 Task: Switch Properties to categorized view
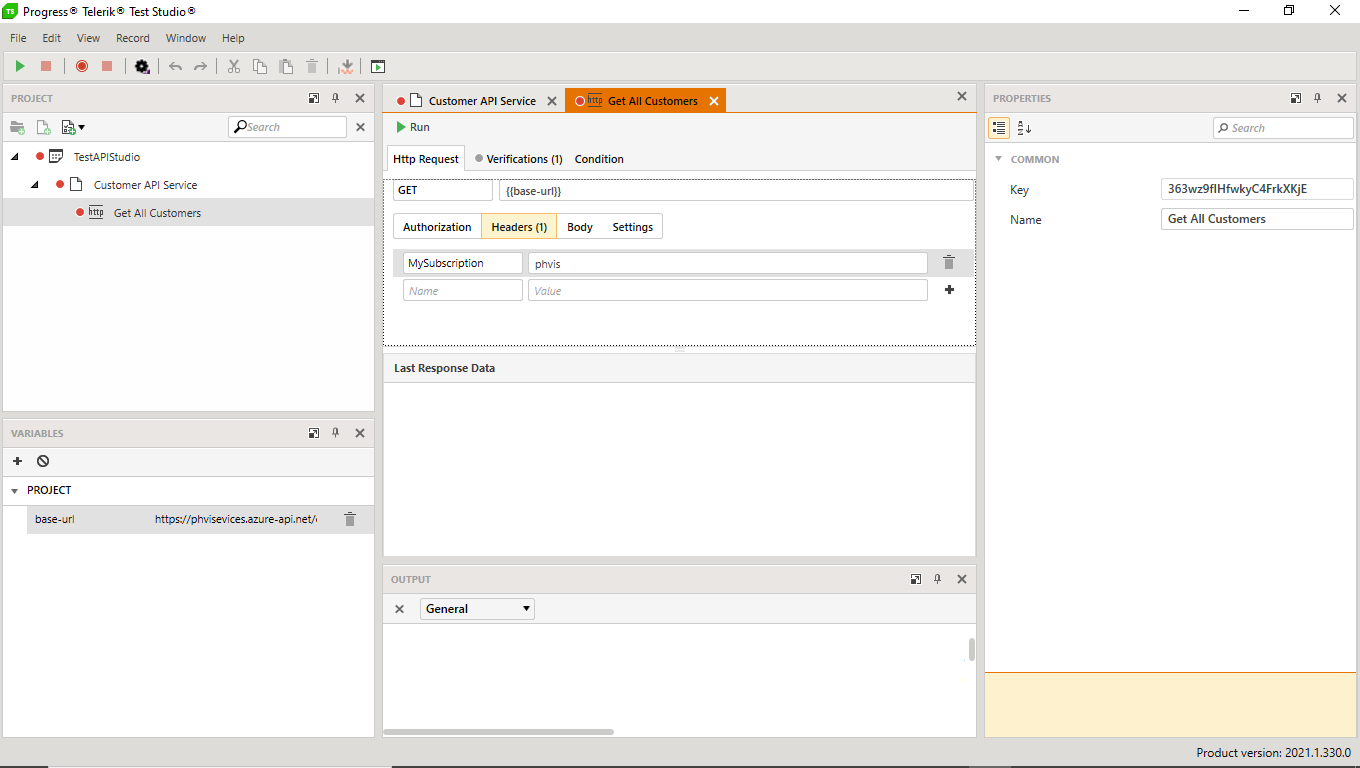click(x=998, y=128)
